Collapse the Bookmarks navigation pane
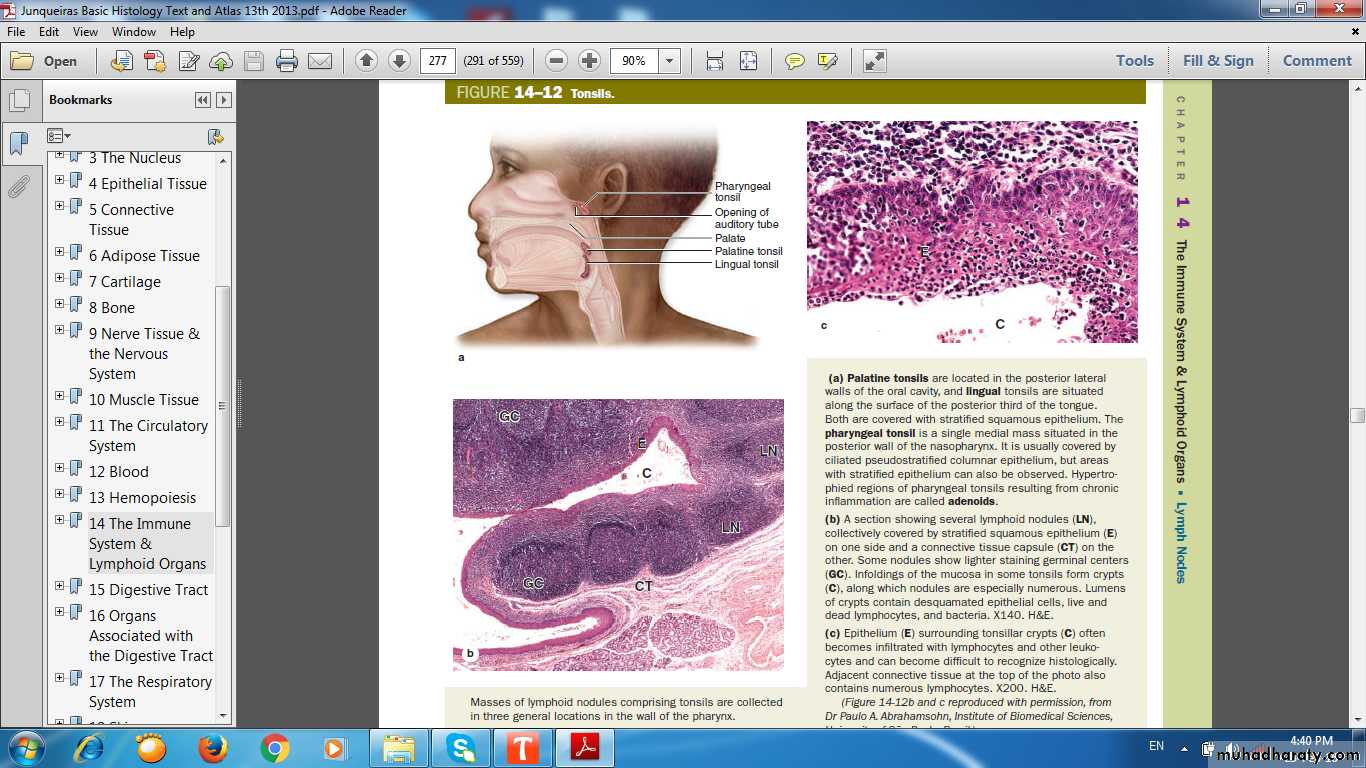The height and width of the screenshot is (768, 1366). (x=203, y=100)
